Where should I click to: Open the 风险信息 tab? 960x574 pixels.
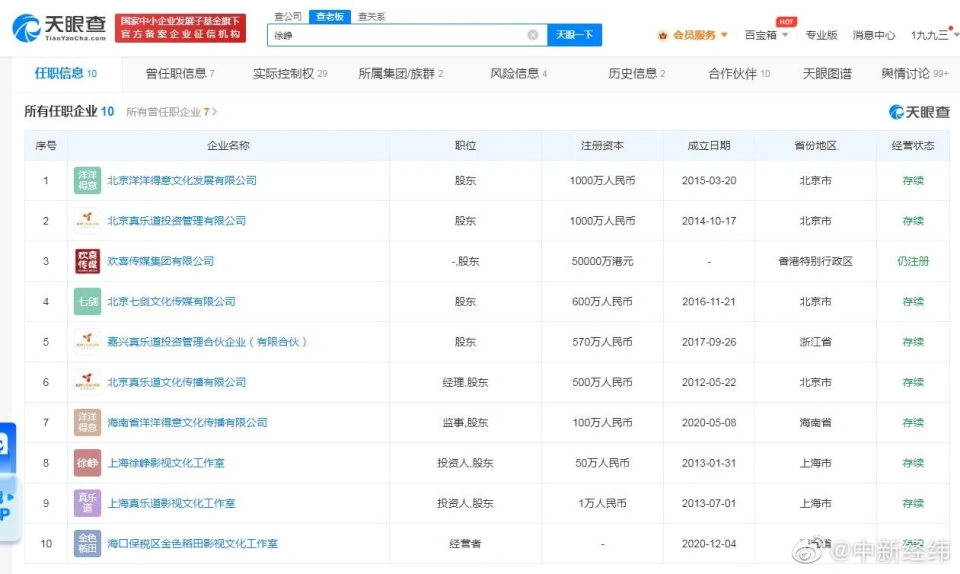pyautogui.click(x=518, y=74)
